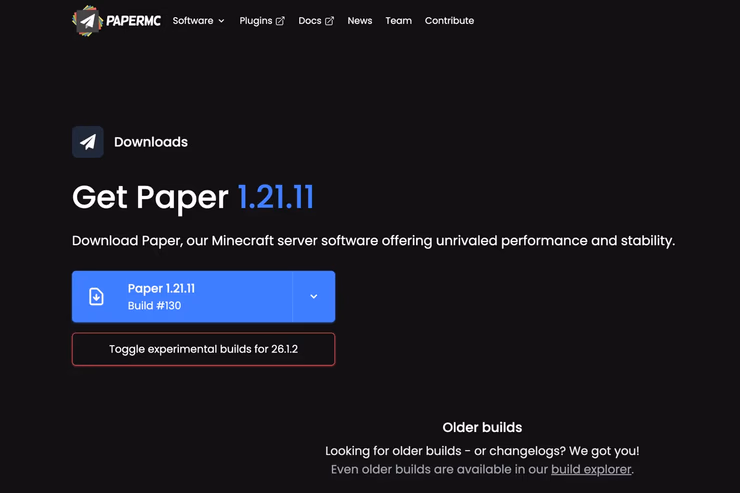Toggle experimental builds for 26.1.2
The height and width of the screenshot is (493, 740).
[203, 349]
